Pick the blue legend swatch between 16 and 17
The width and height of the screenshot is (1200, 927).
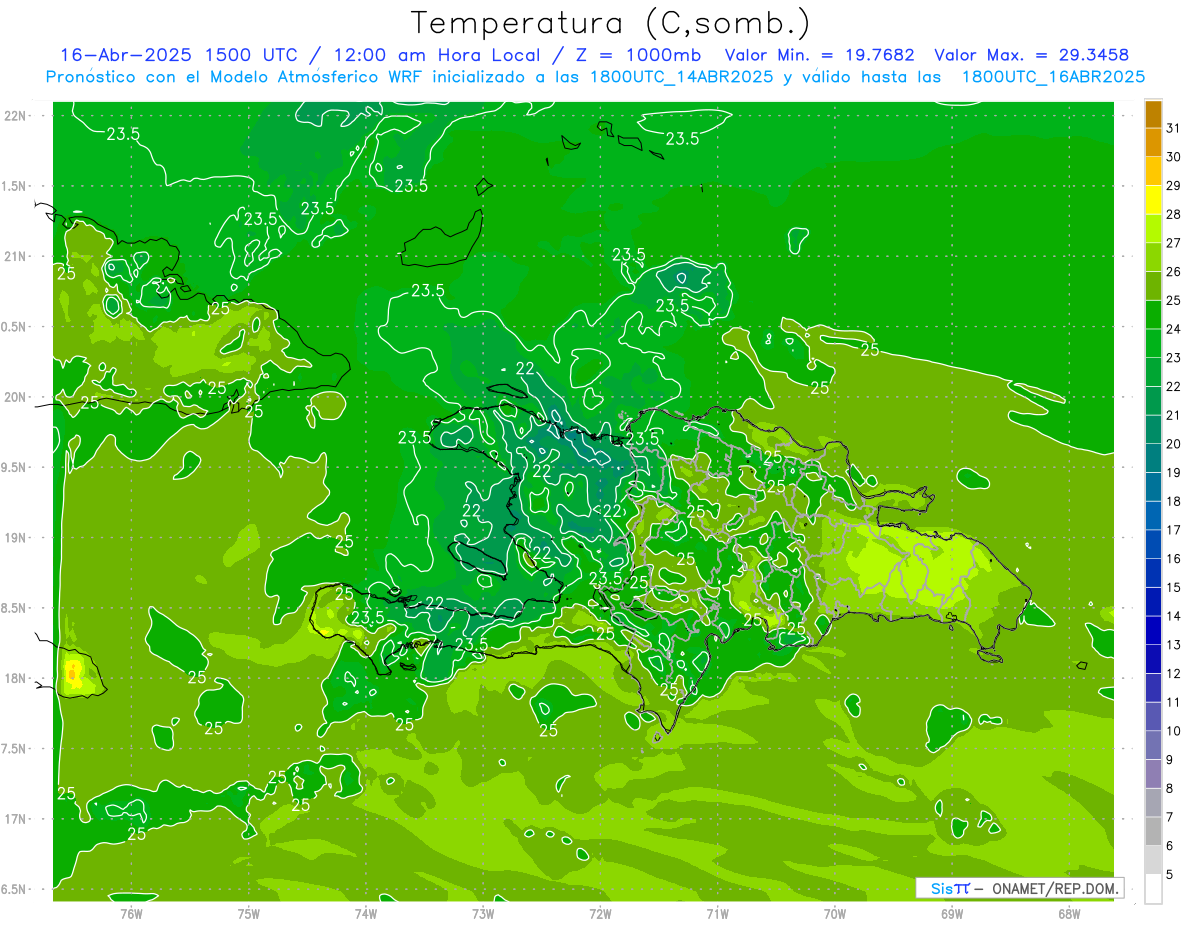(x=1153, y=544)
